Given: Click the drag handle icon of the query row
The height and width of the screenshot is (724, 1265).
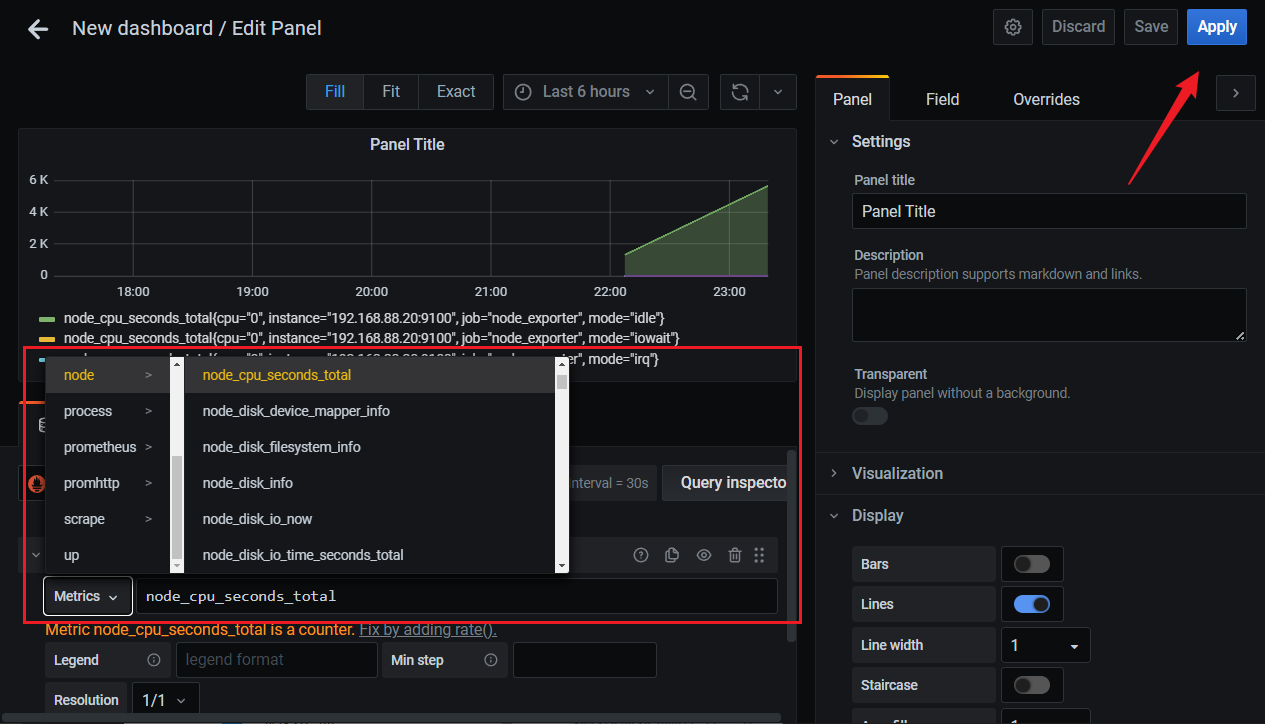Looking at the screenshot, I should [x=759, y=555].
